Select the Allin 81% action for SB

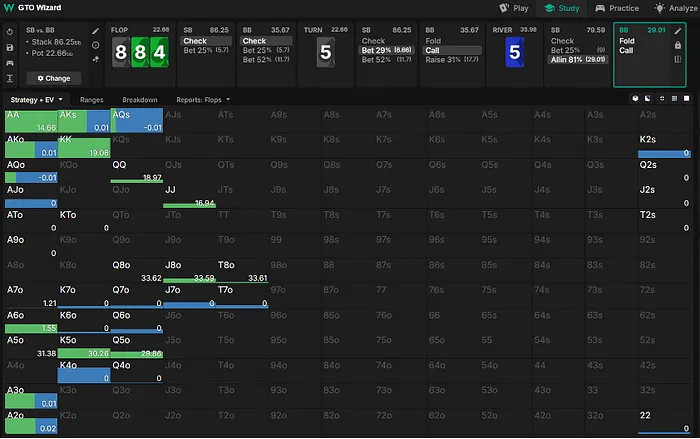coord(575,59)
